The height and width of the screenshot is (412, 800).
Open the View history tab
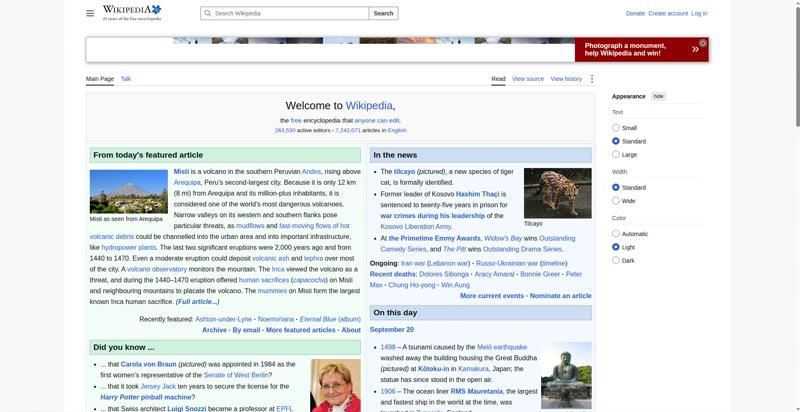[x=566, y=79]
